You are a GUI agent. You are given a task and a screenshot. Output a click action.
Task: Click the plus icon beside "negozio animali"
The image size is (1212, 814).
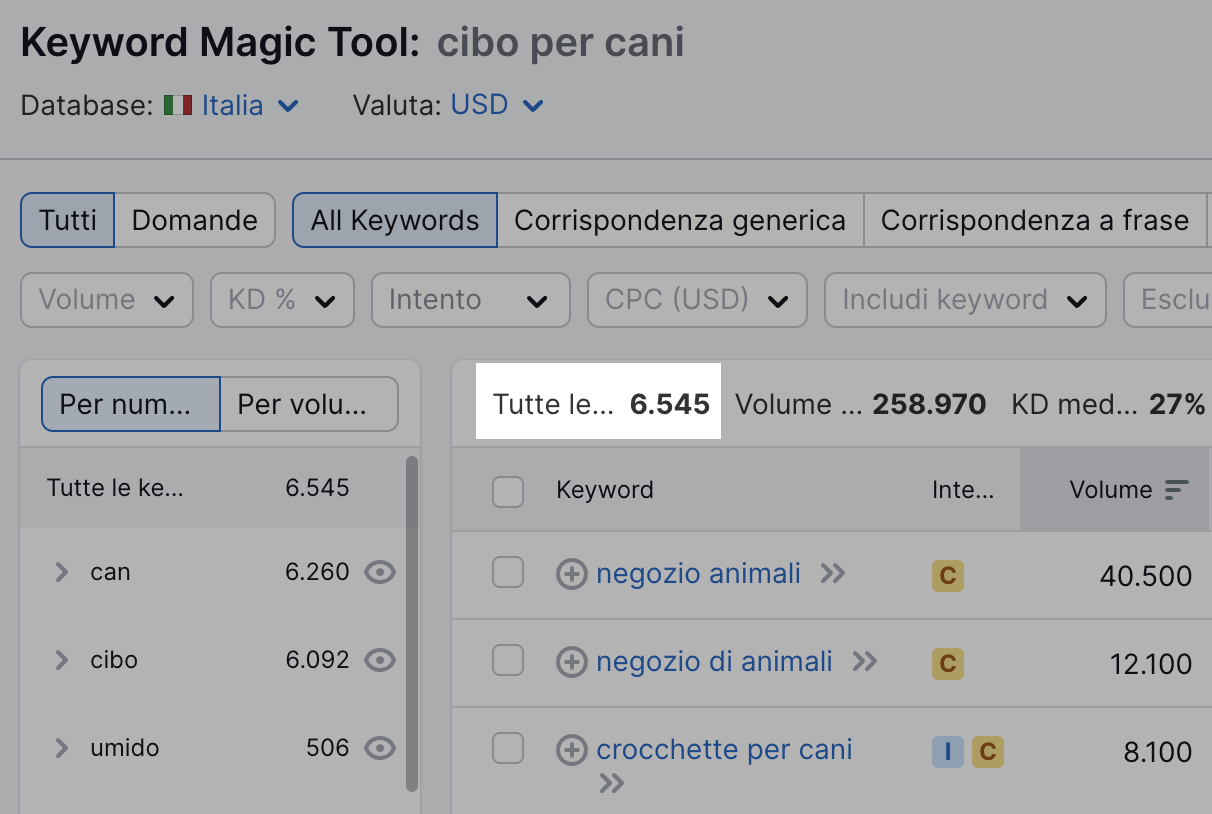[571, 573]
